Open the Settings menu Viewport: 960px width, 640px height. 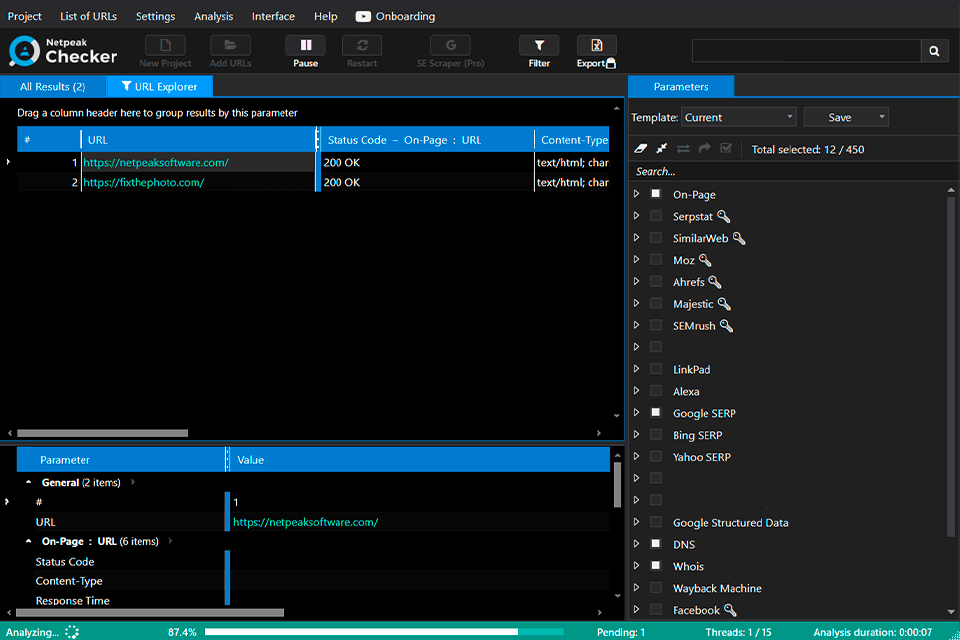[156, 17]
